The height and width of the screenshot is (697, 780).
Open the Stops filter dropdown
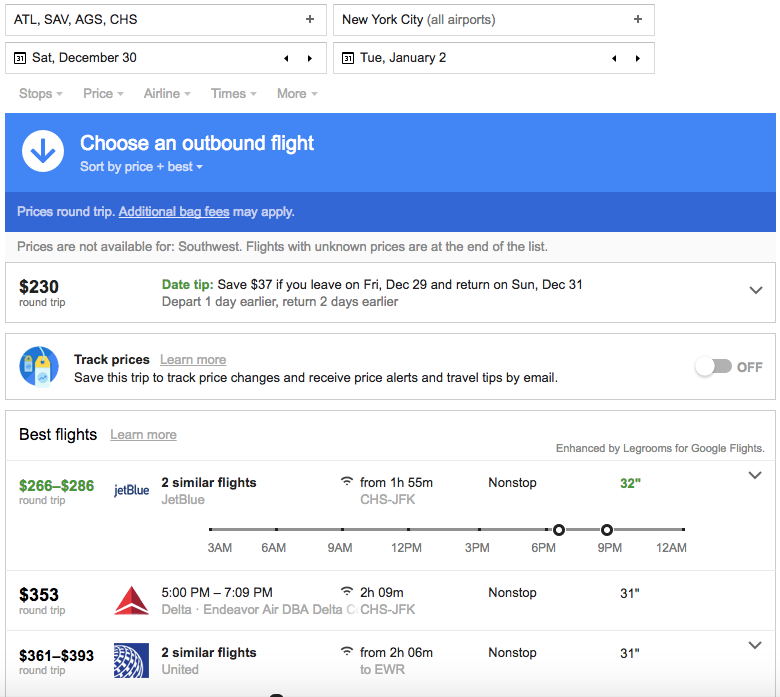click(x=41, y=93)
